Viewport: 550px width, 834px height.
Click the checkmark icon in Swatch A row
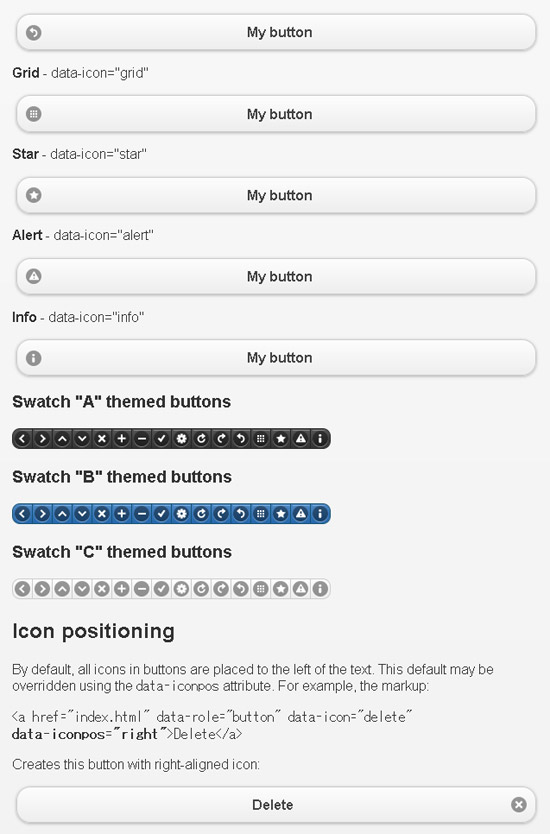coord(162,439)
